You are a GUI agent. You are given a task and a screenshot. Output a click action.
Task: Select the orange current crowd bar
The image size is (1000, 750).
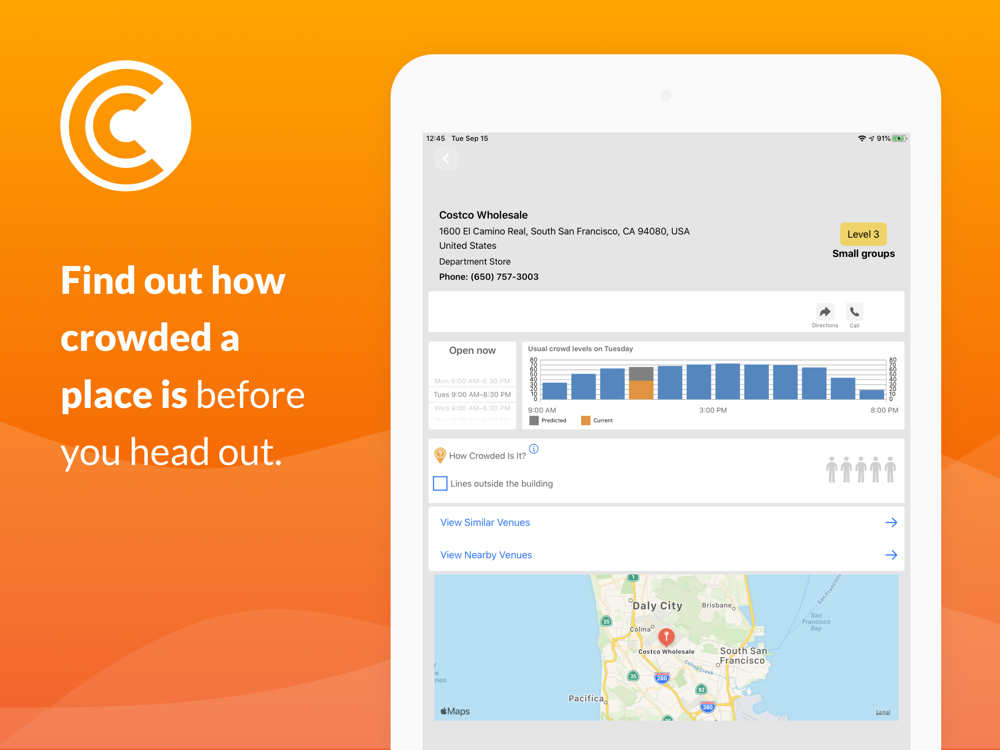641,390
